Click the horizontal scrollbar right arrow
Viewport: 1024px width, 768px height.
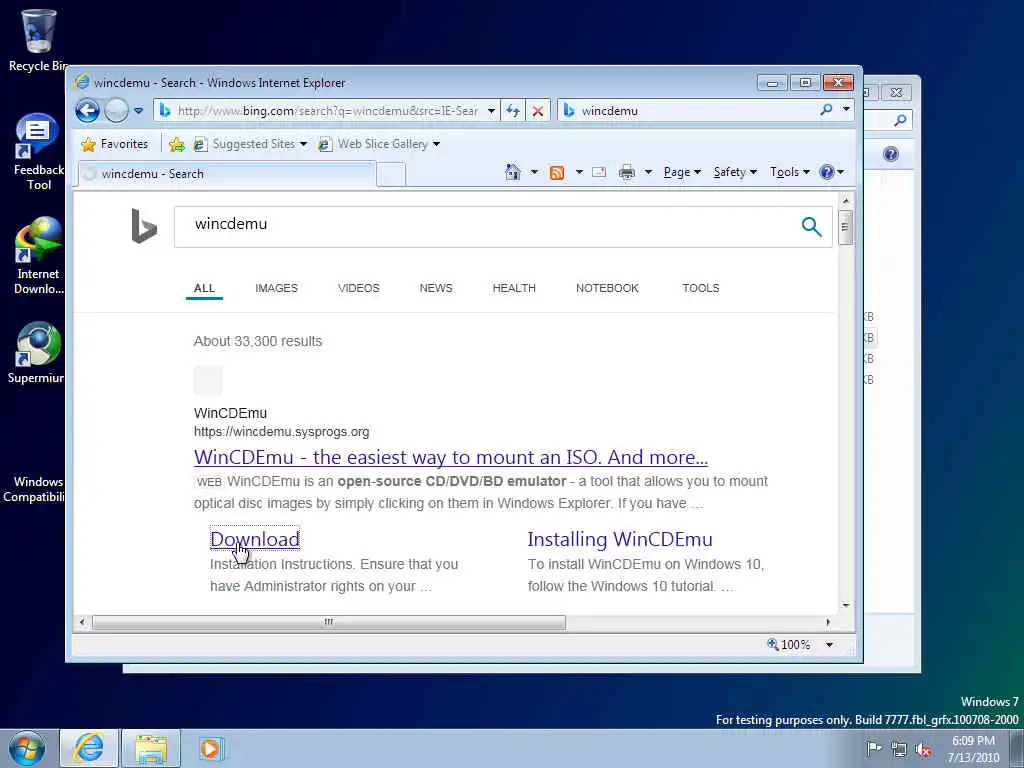pyautogui.click(x=828, y=622)
